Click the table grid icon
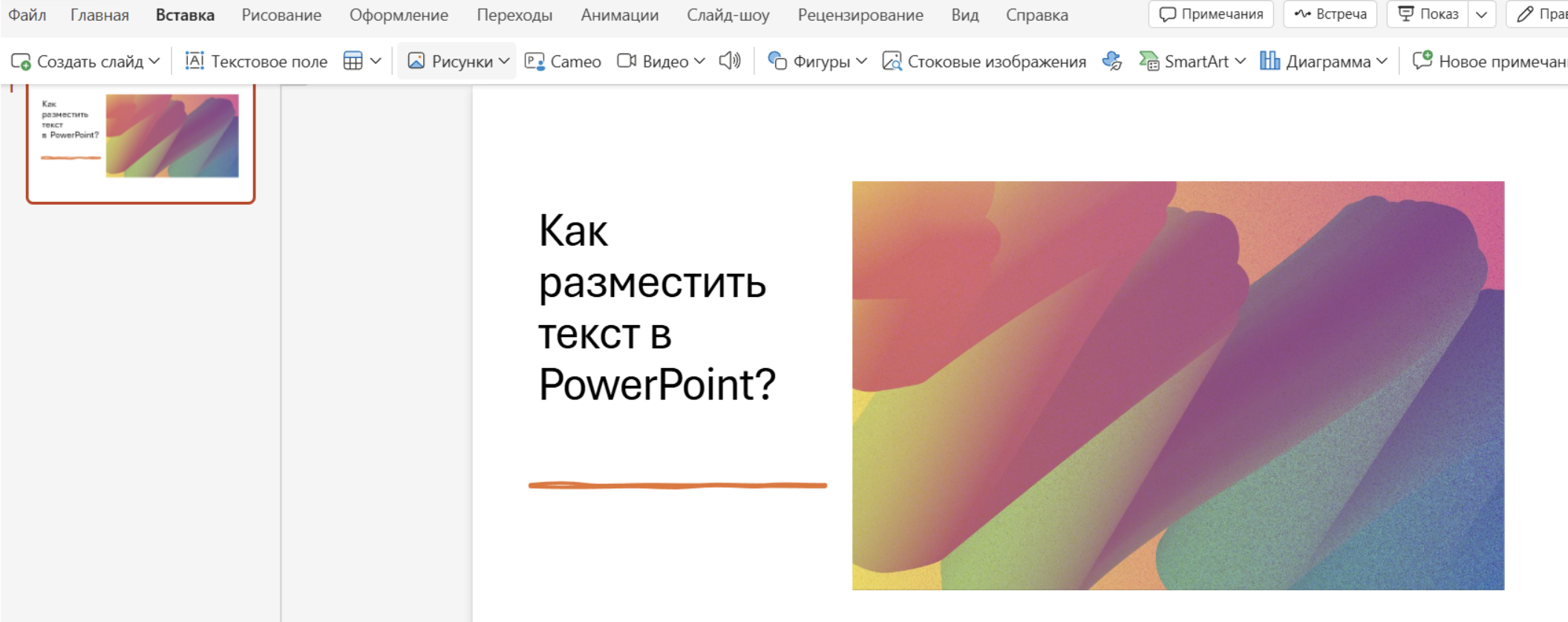 click(x=353, y=62)
